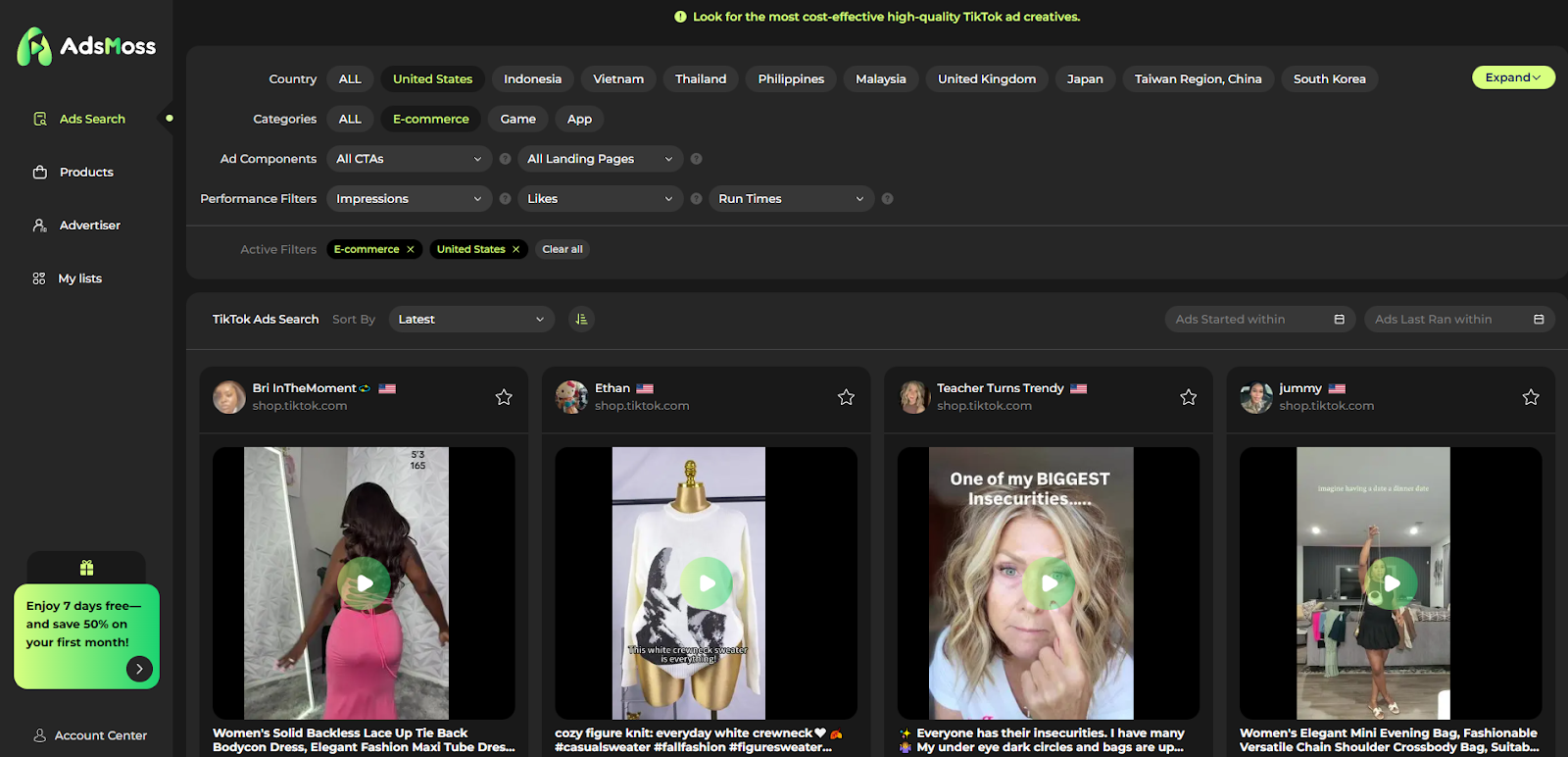
Task: Remove the United States active filter
Action: coord(516,249)
